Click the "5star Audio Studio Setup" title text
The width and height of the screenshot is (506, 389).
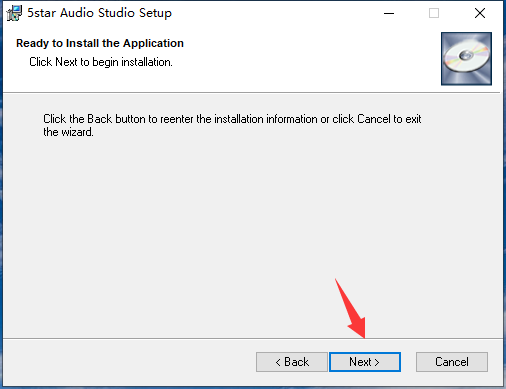pos(99,13)
